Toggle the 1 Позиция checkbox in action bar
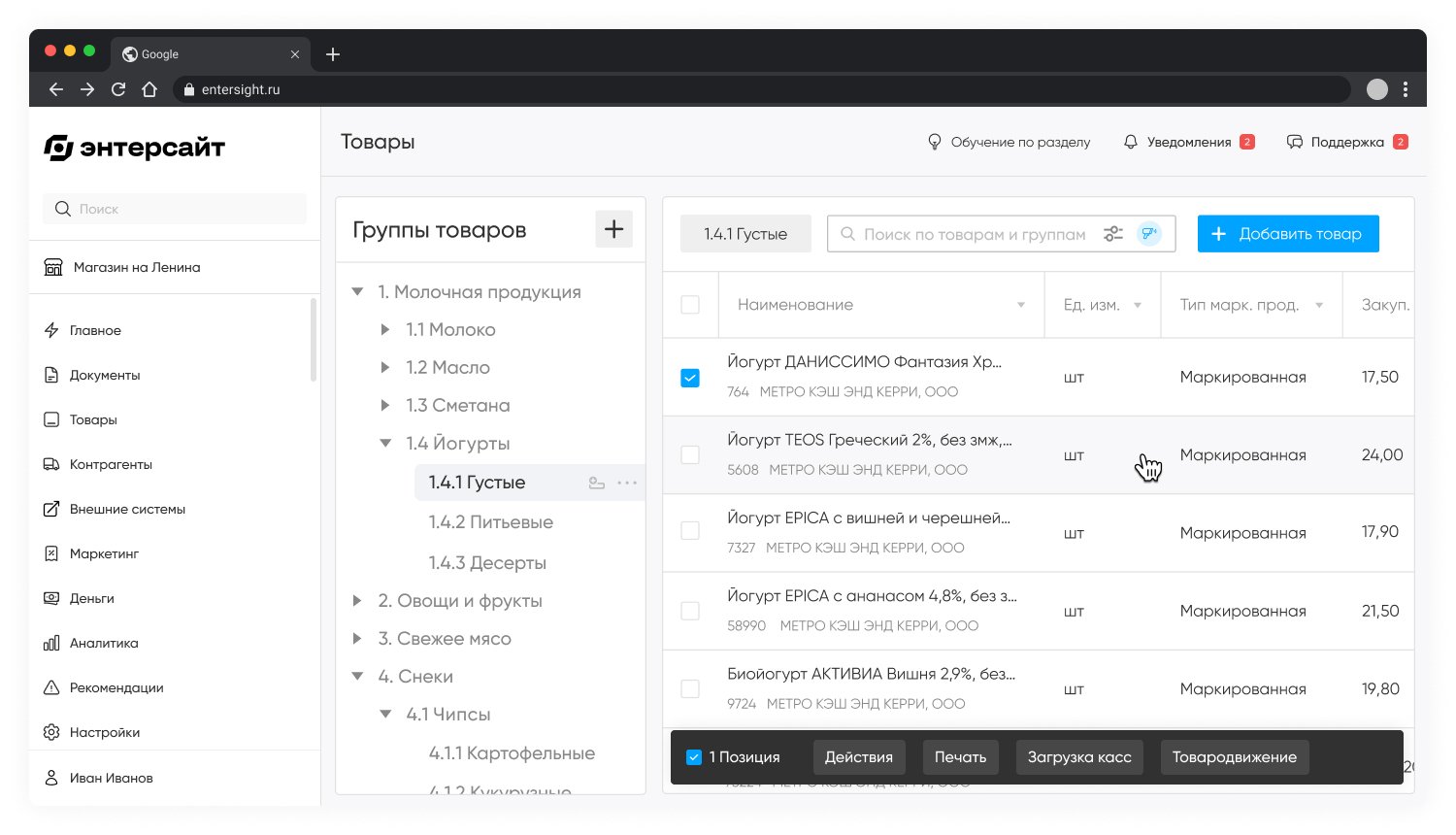Image resolution: width=1456 pixels, height=835 pixels. tap(694, 757)
